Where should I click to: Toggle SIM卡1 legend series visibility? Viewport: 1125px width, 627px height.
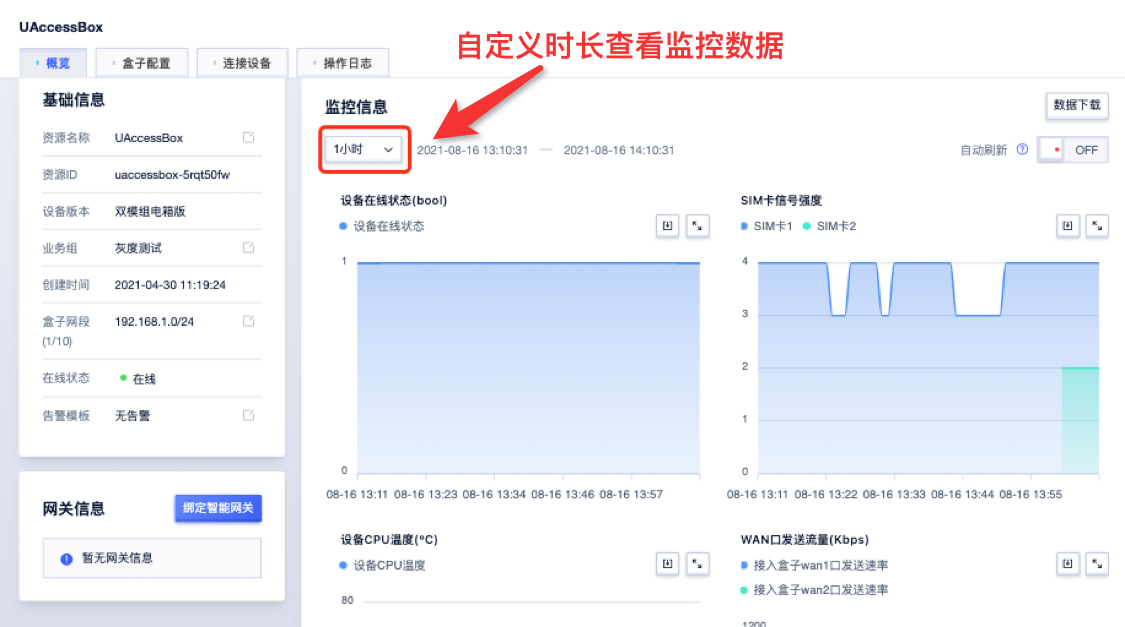click(x=767, y=227)
